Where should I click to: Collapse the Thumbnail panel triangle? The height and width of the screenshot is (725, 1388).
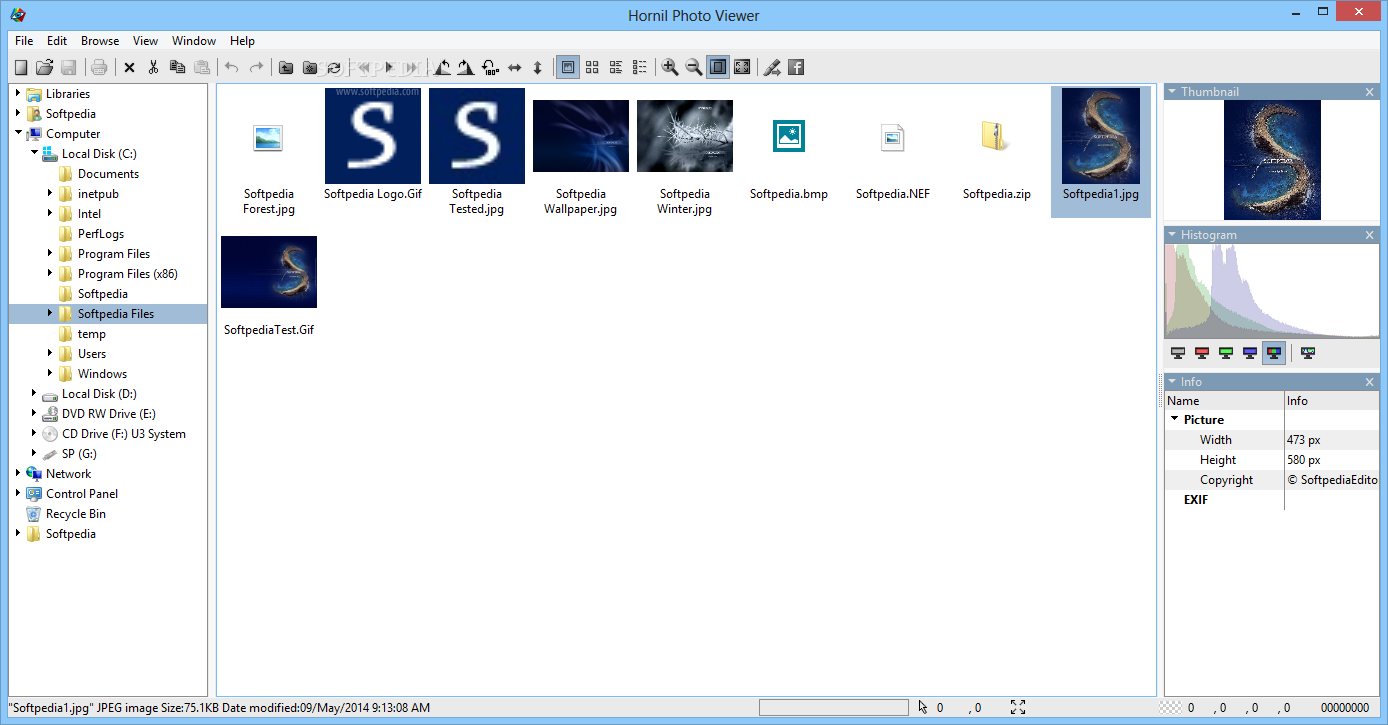coord(1172,91)
